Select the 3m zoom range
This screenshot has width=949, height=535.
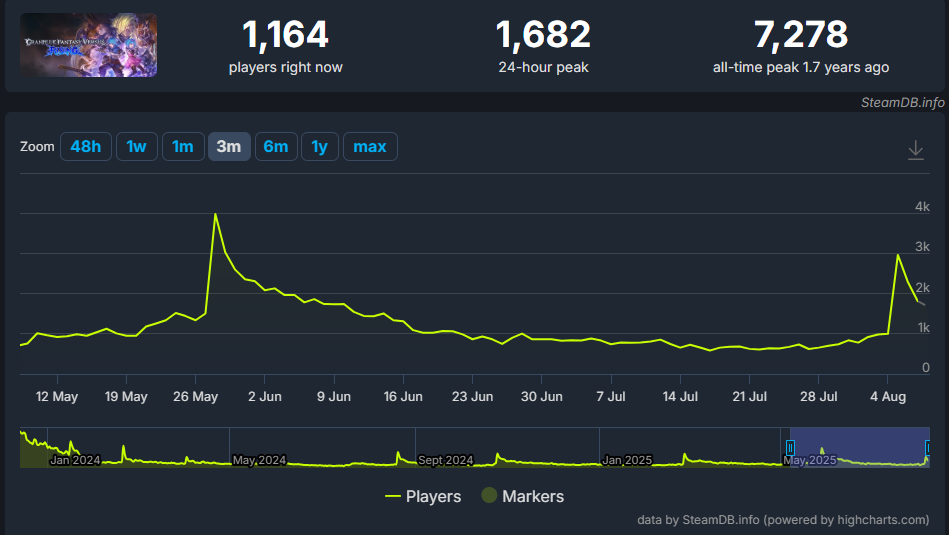pyautogui.click(x=229, y=146)
